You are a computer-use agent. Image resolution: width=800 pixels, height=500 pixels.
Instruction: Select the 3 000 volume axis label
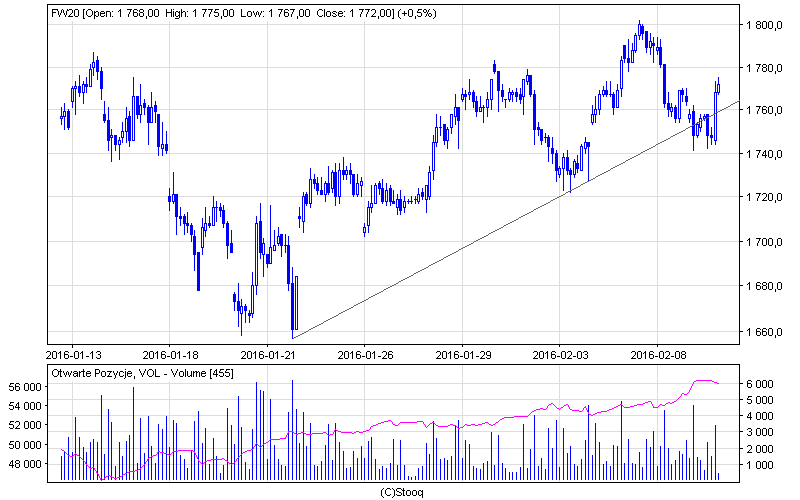(x=760, y=433)
